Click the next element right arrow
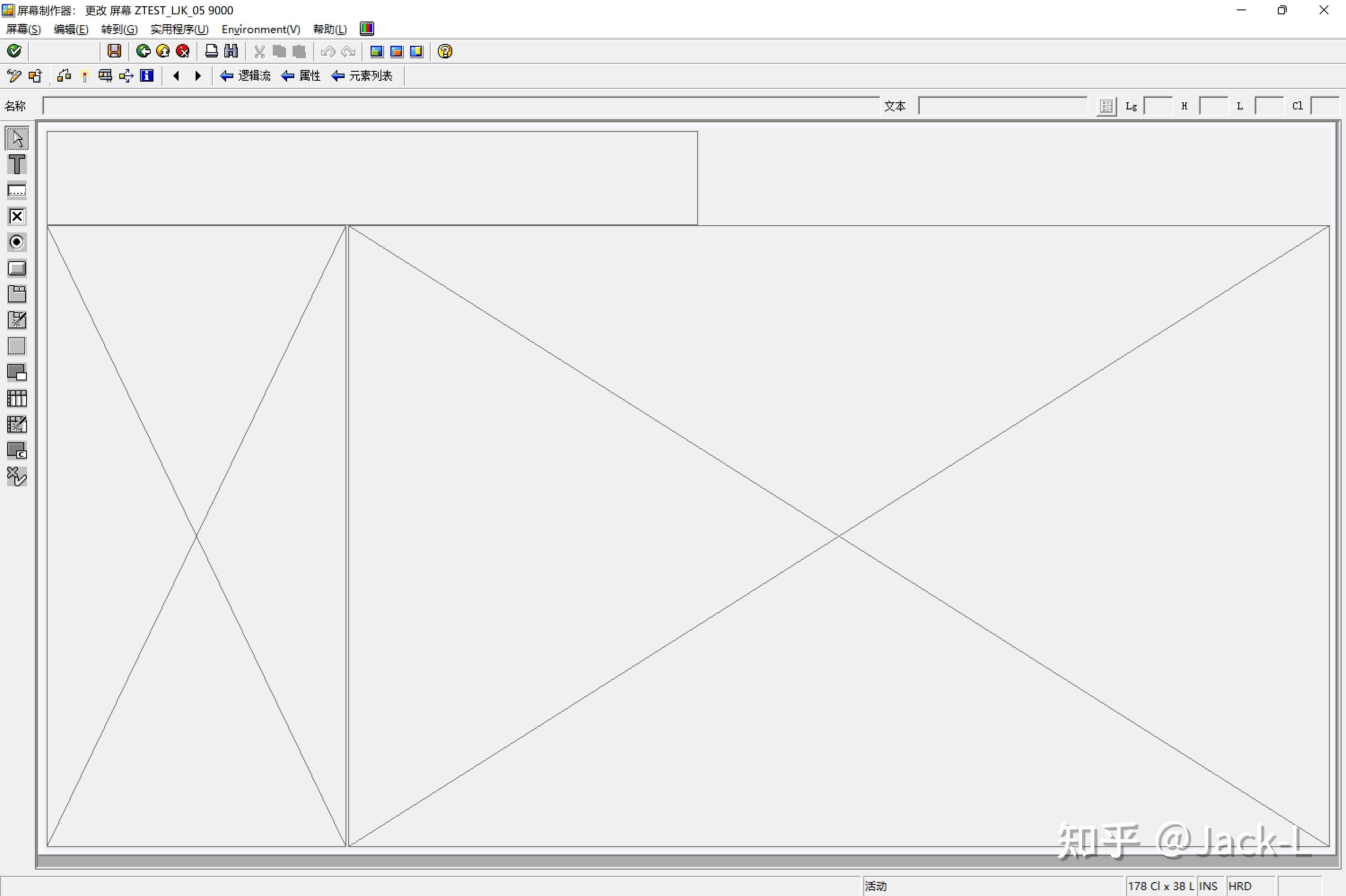Screen dimensions: 1346x896 click(198, 76)
